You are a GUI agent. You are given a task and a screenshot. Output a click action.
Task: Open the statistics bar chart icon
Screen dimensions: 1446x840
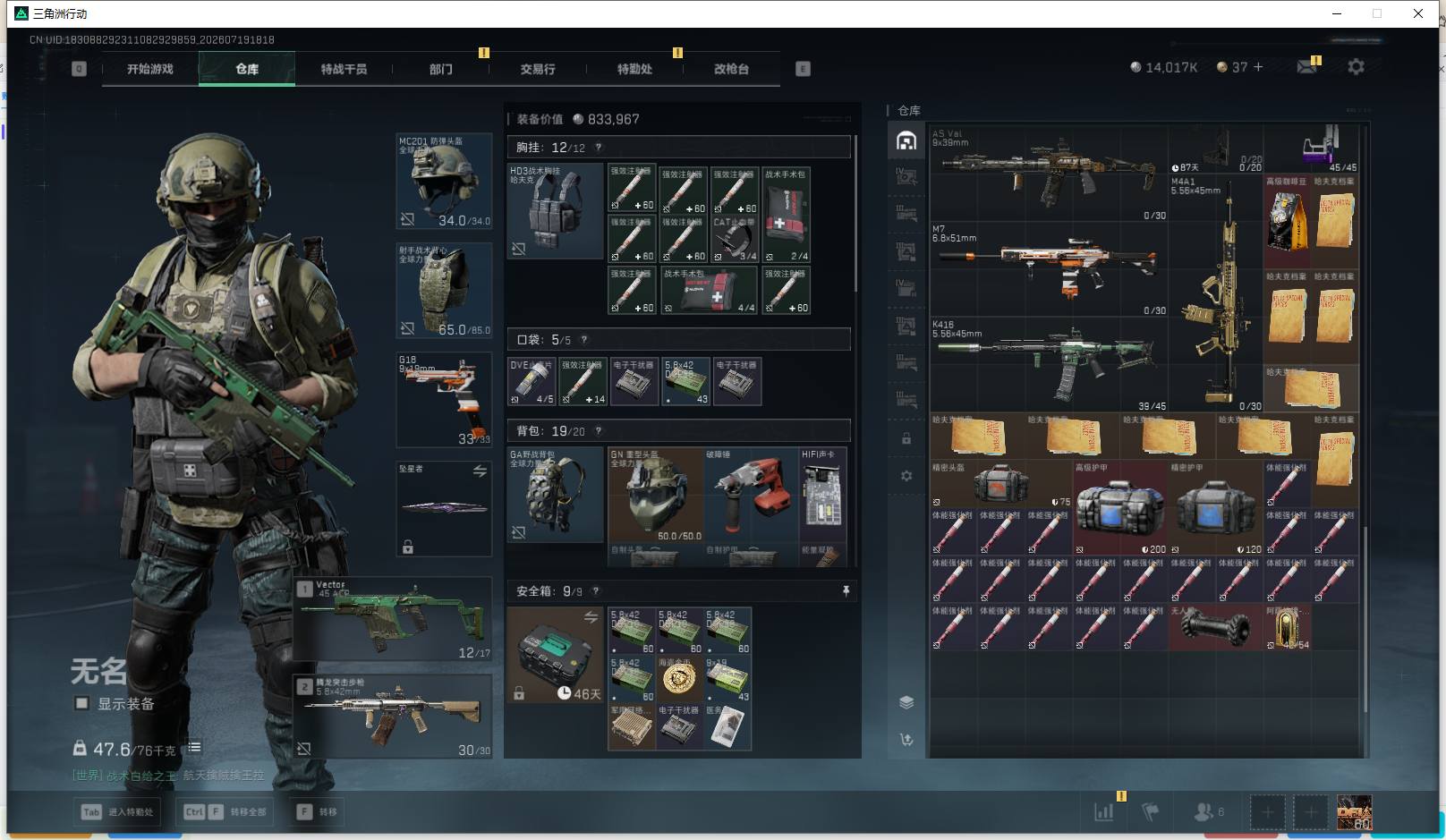tap(1105, 811)
